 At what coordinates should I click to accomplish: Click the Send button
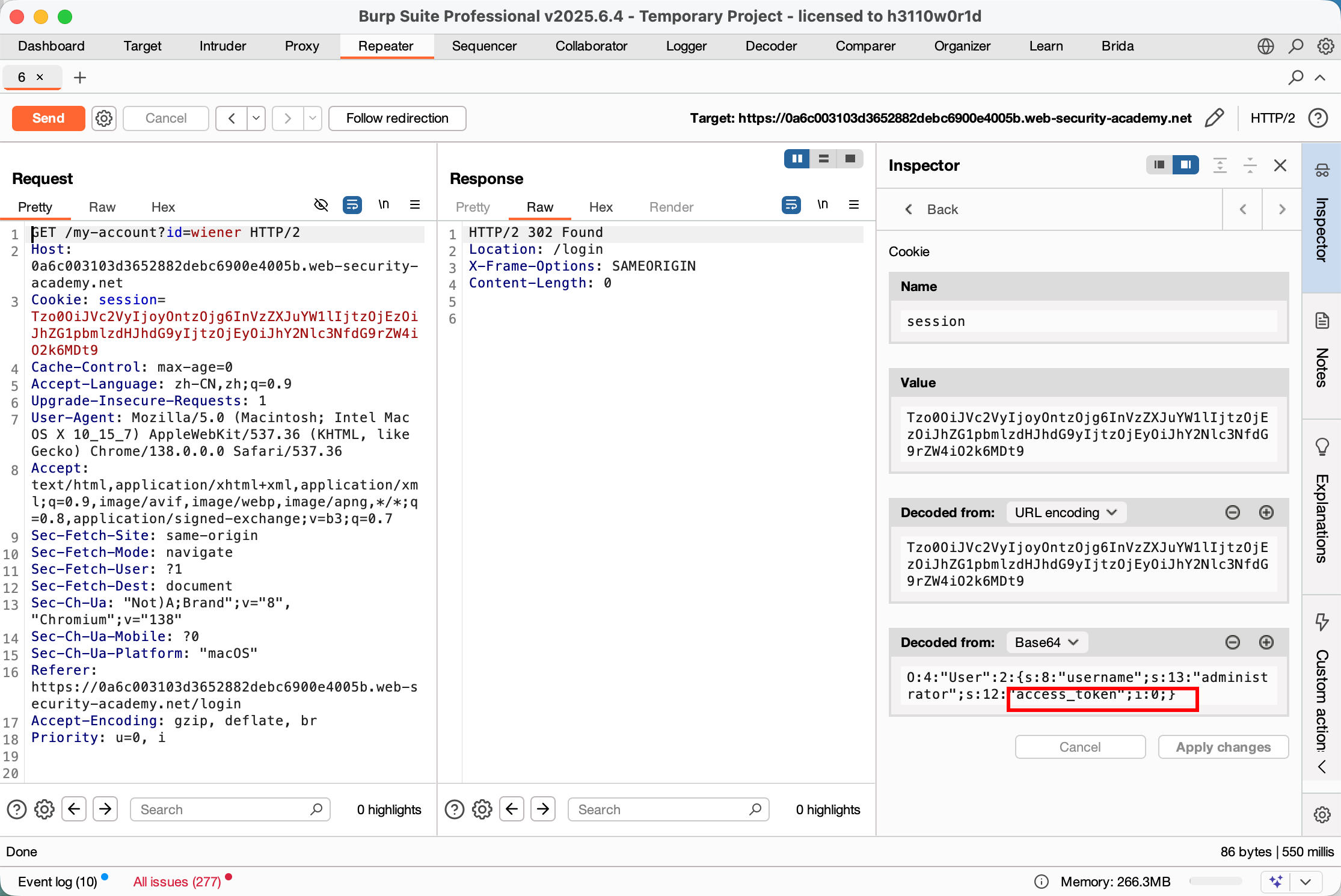[48, 118]
